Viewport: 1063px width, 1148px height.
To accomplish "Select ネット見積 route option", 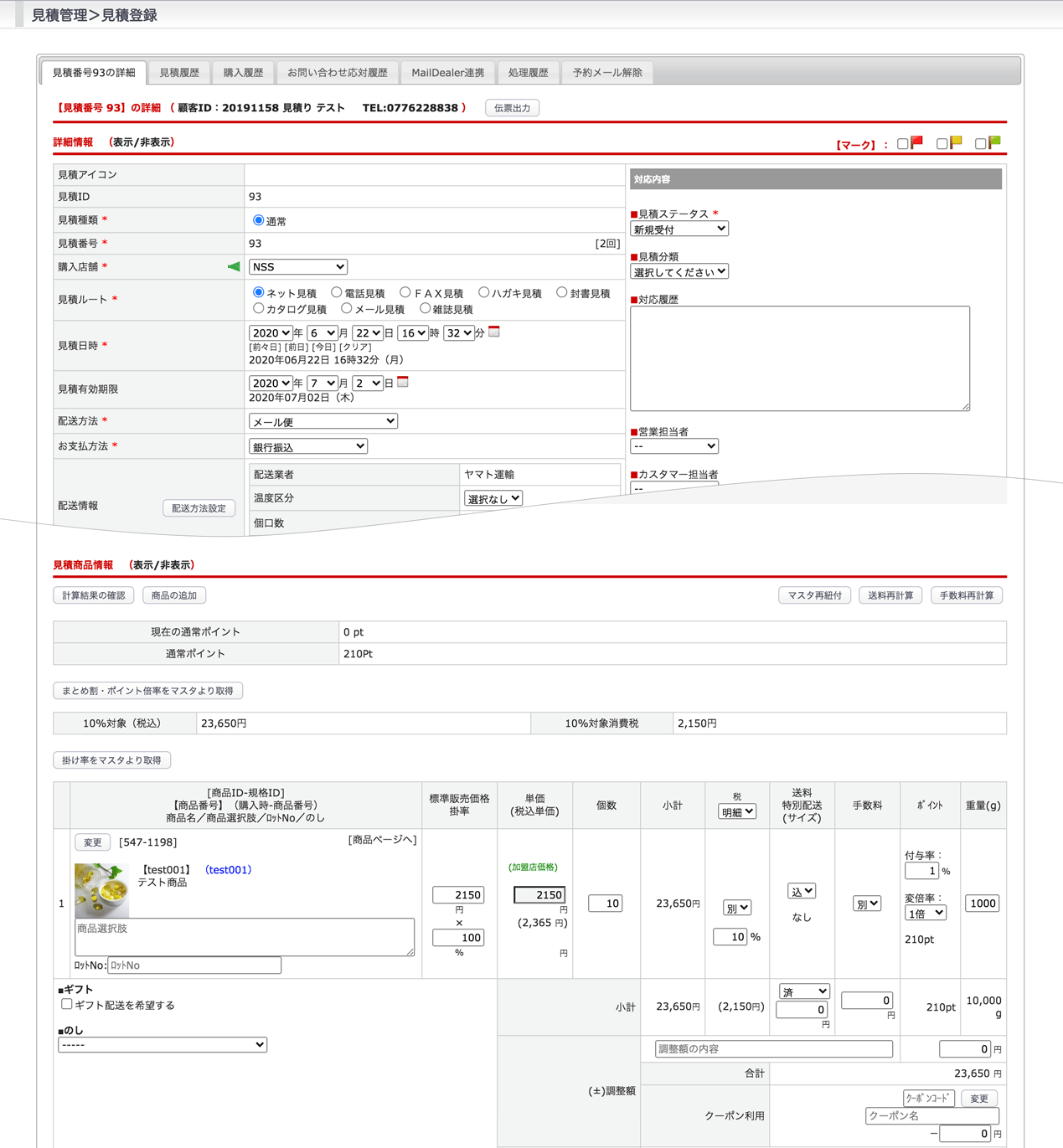I will 258,292.
